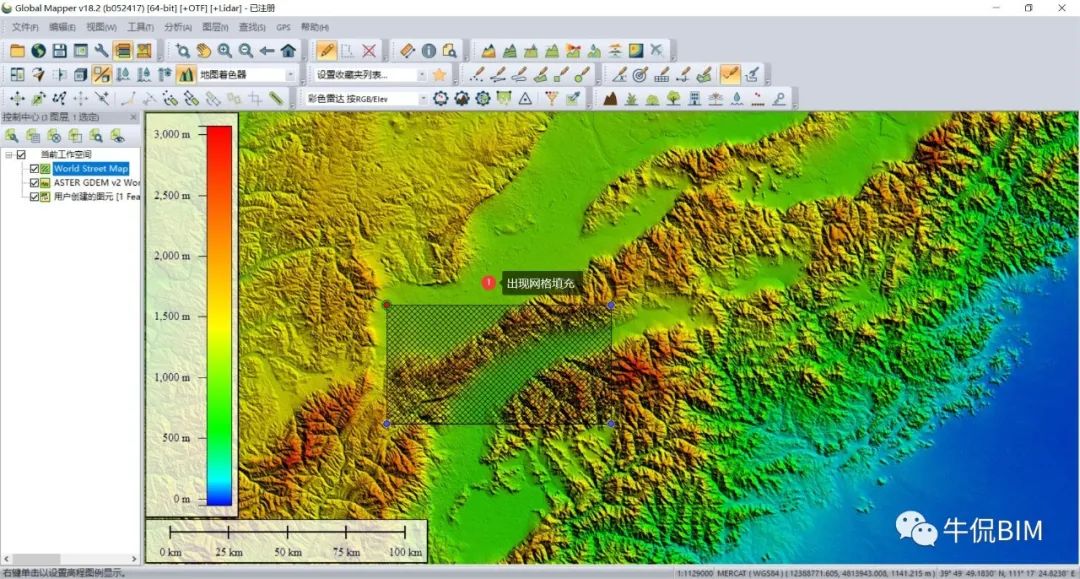Open configuration with the wrench icon
The width and height of the screenshot is (1080, 579).
(x=102, y=50)
